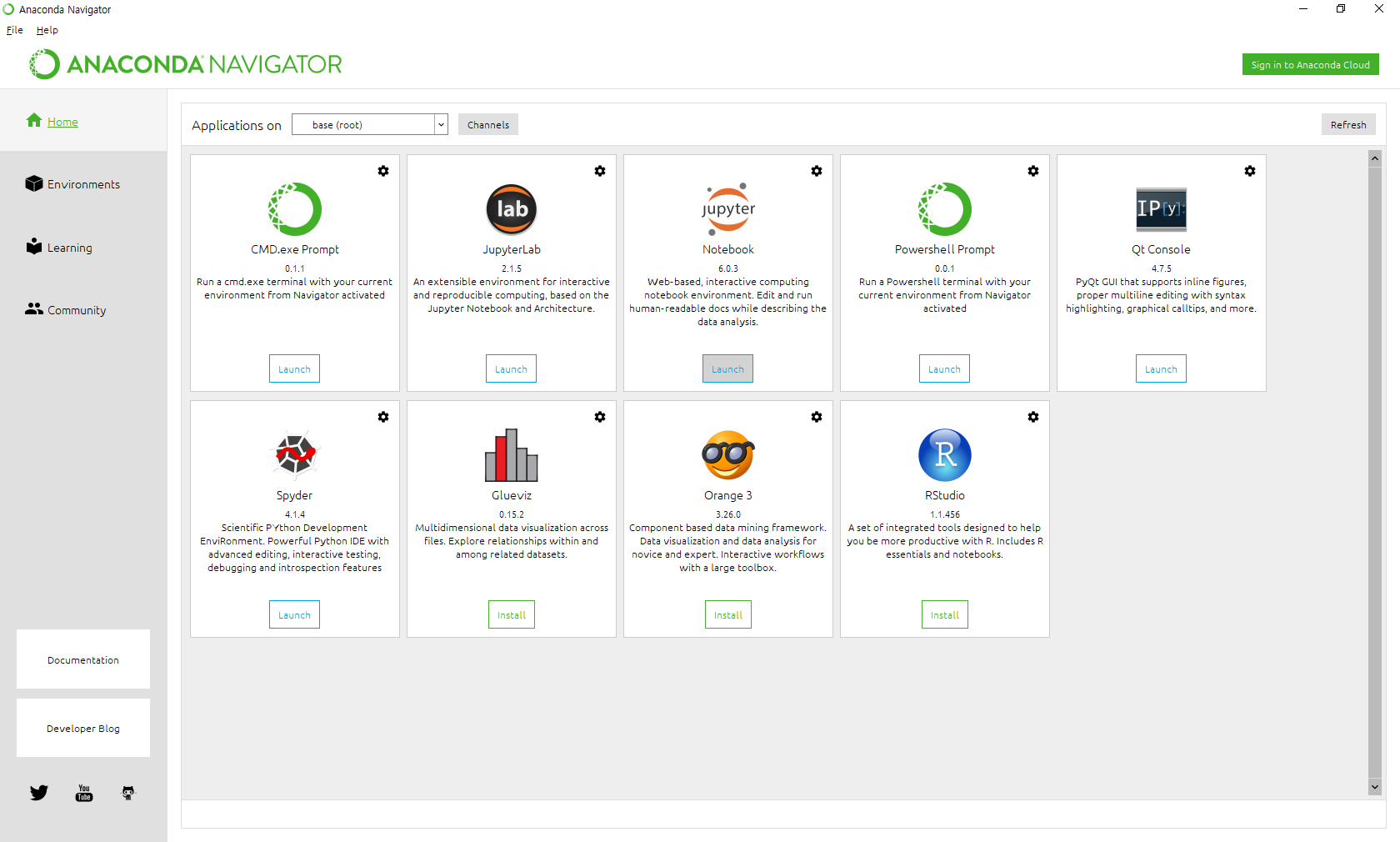Open settings gear for JupyterLab
Viewport: 1400px width, 842px height.
tap(600, 171)
